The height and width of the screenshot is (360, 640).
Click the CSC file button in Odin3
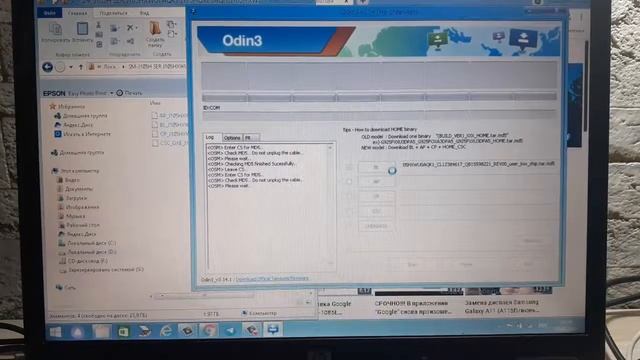click(x=376, y=211)
